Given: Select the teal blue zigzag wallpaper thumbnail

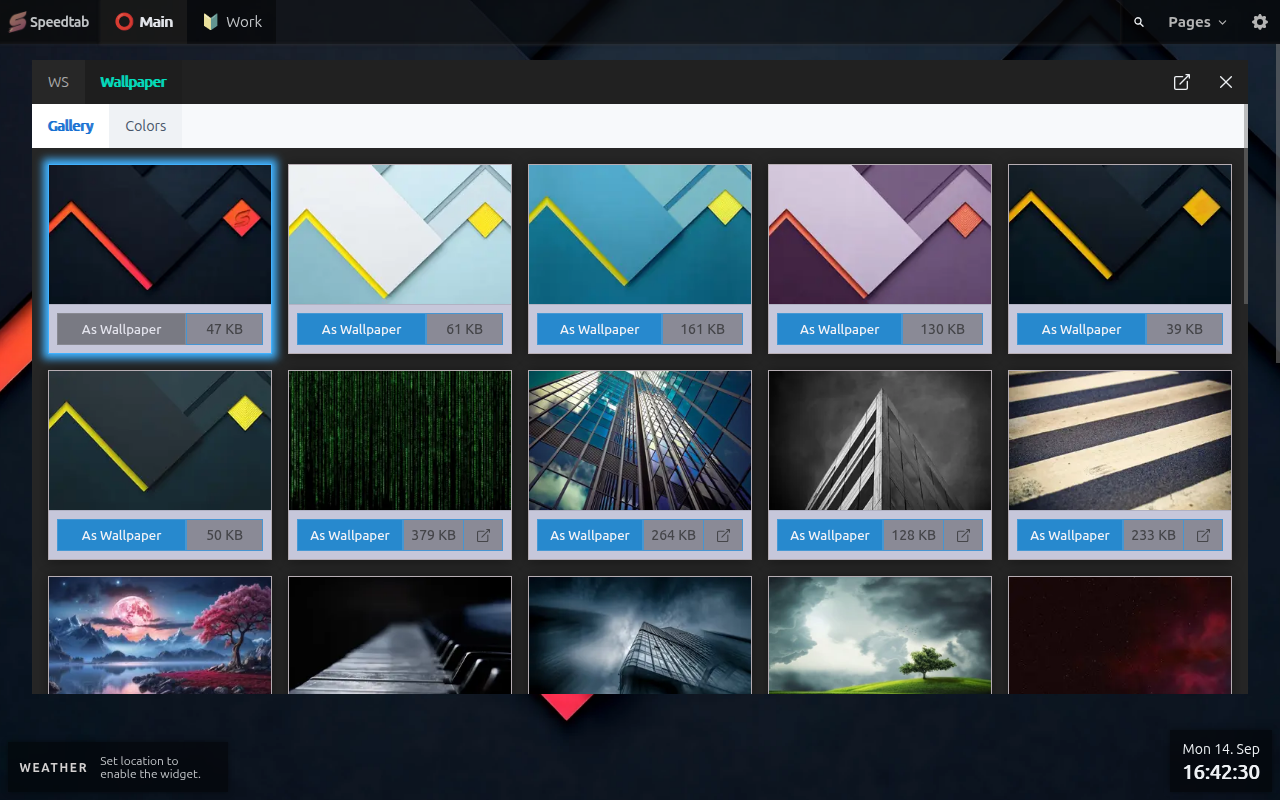Looking at the screenshot, I should pos(640,234).
